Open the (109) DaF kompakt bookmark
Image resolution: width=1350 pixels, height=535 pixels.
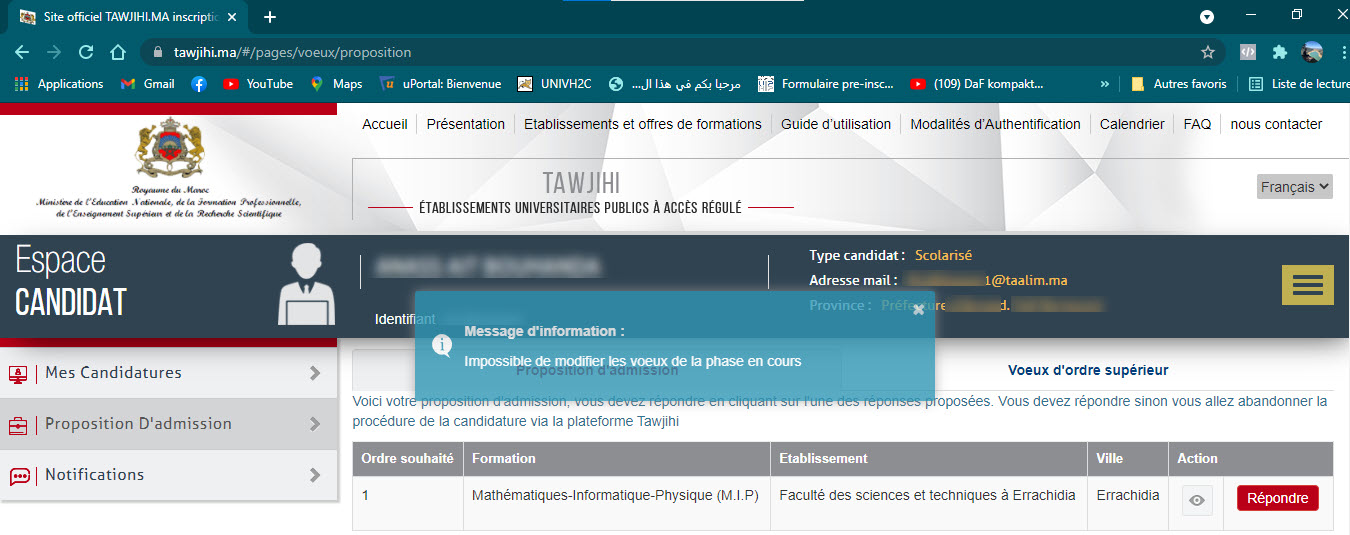tap(976, 84)
